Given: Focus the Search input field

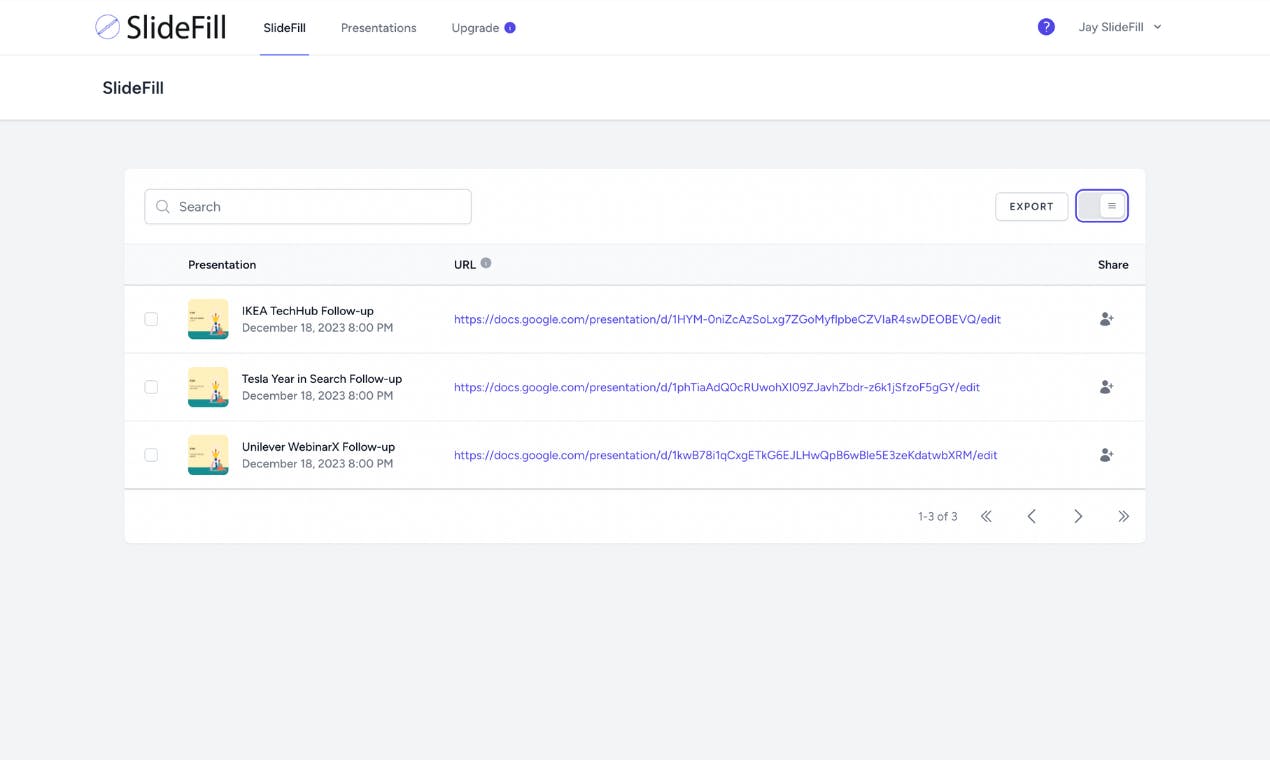Looking at the screenshot, I should point(308,207).
